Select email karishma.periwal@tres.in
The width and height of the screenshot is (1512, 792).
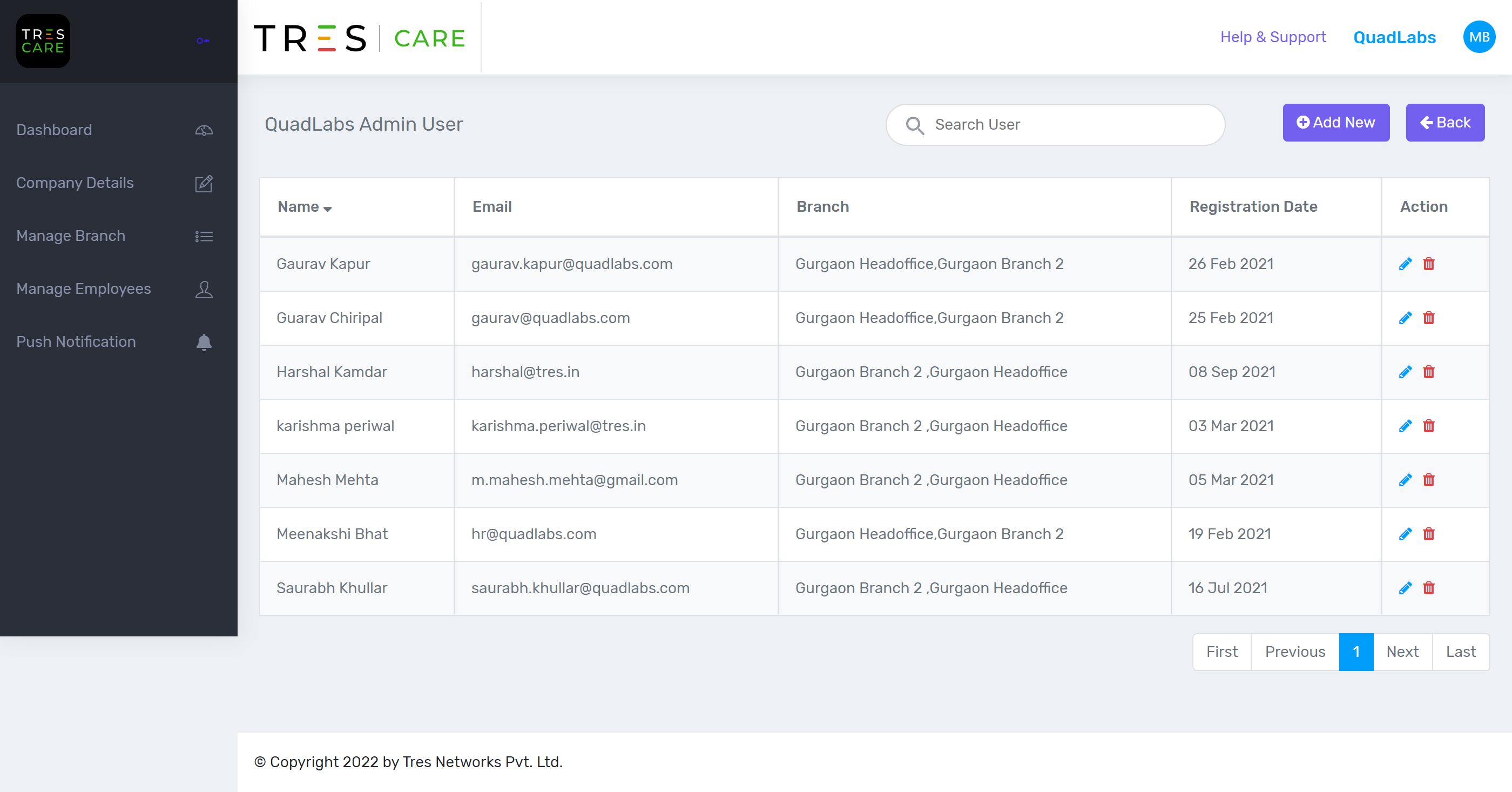[559, 426]
